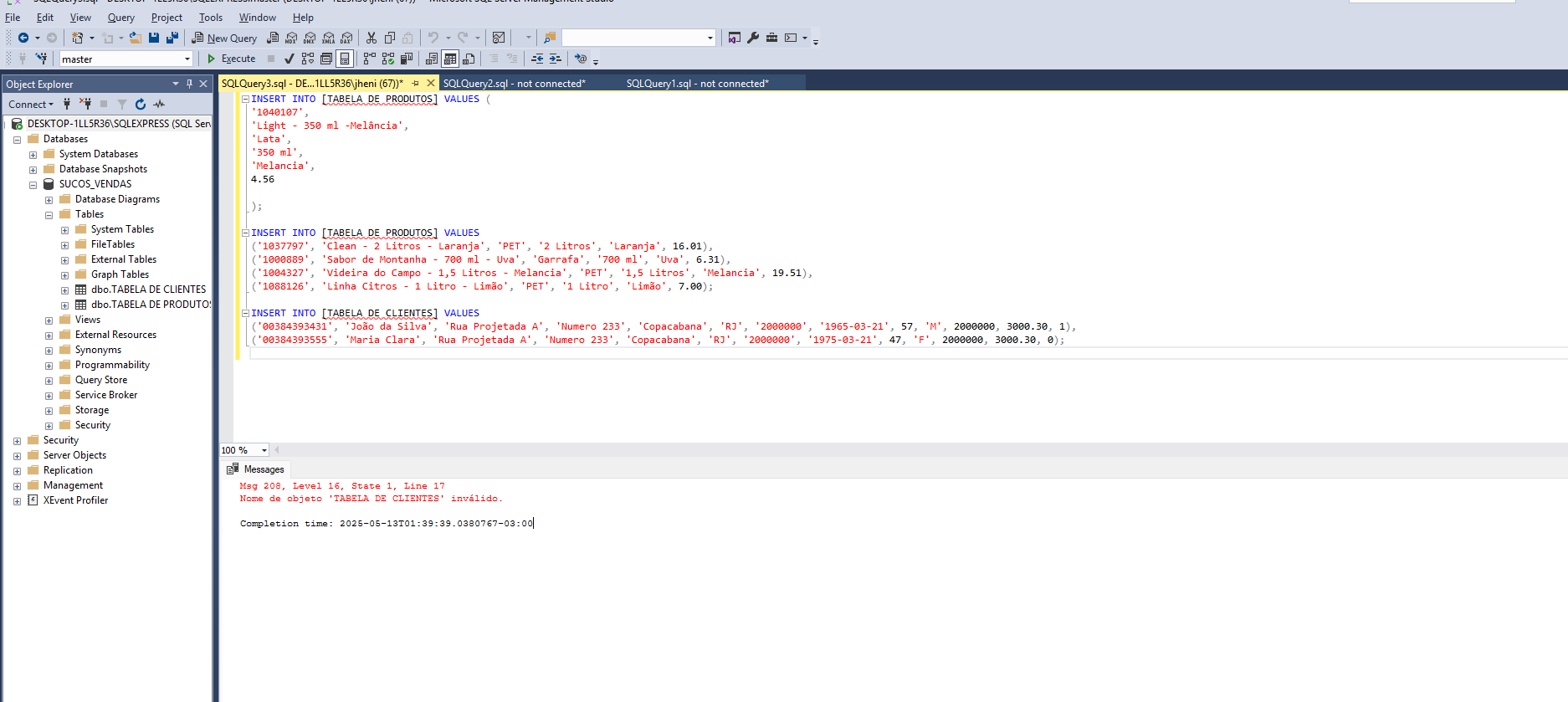Click Object Explorer Disconnect plug icon
This screenshot has width=1568, height=702.
click(x=85, y=104)
